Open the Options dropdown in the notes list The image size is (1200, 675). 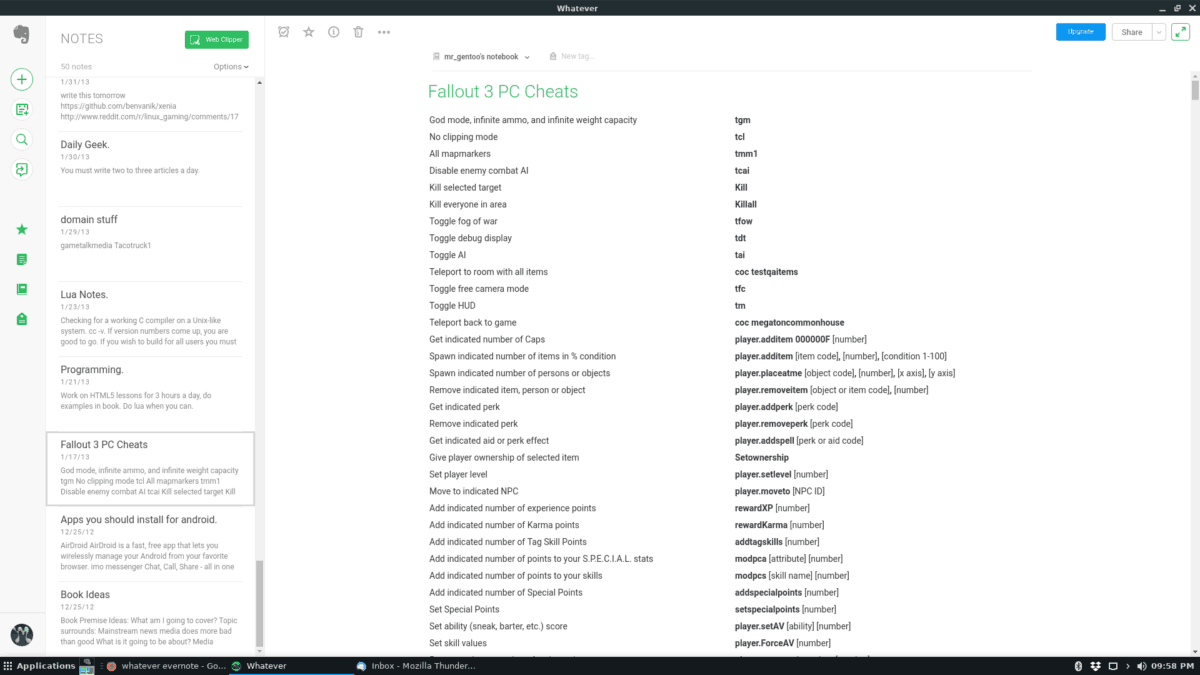[229, 66]
